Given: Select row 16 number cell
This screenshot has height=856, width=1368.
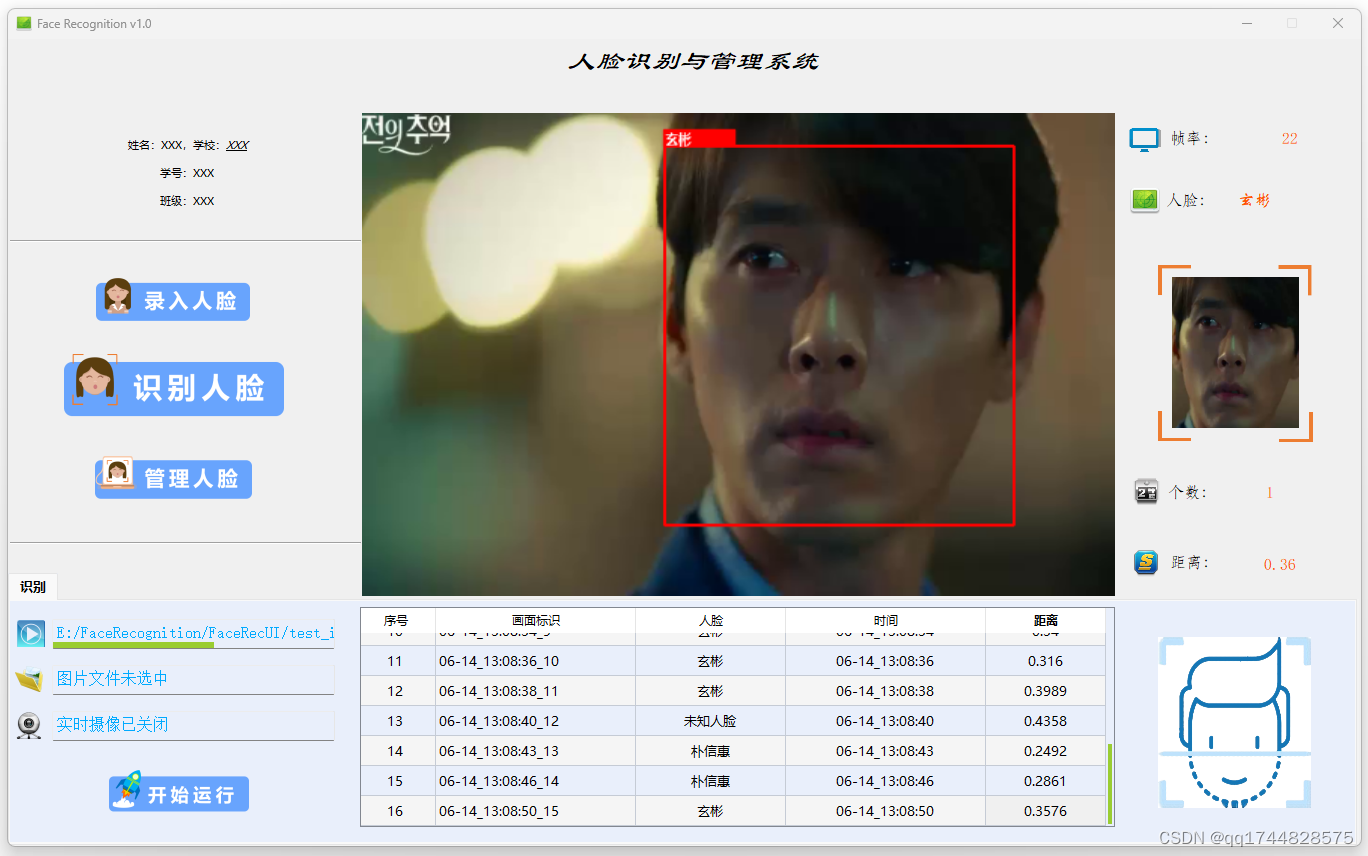Looking at the screenshot, I should point(396,811).
